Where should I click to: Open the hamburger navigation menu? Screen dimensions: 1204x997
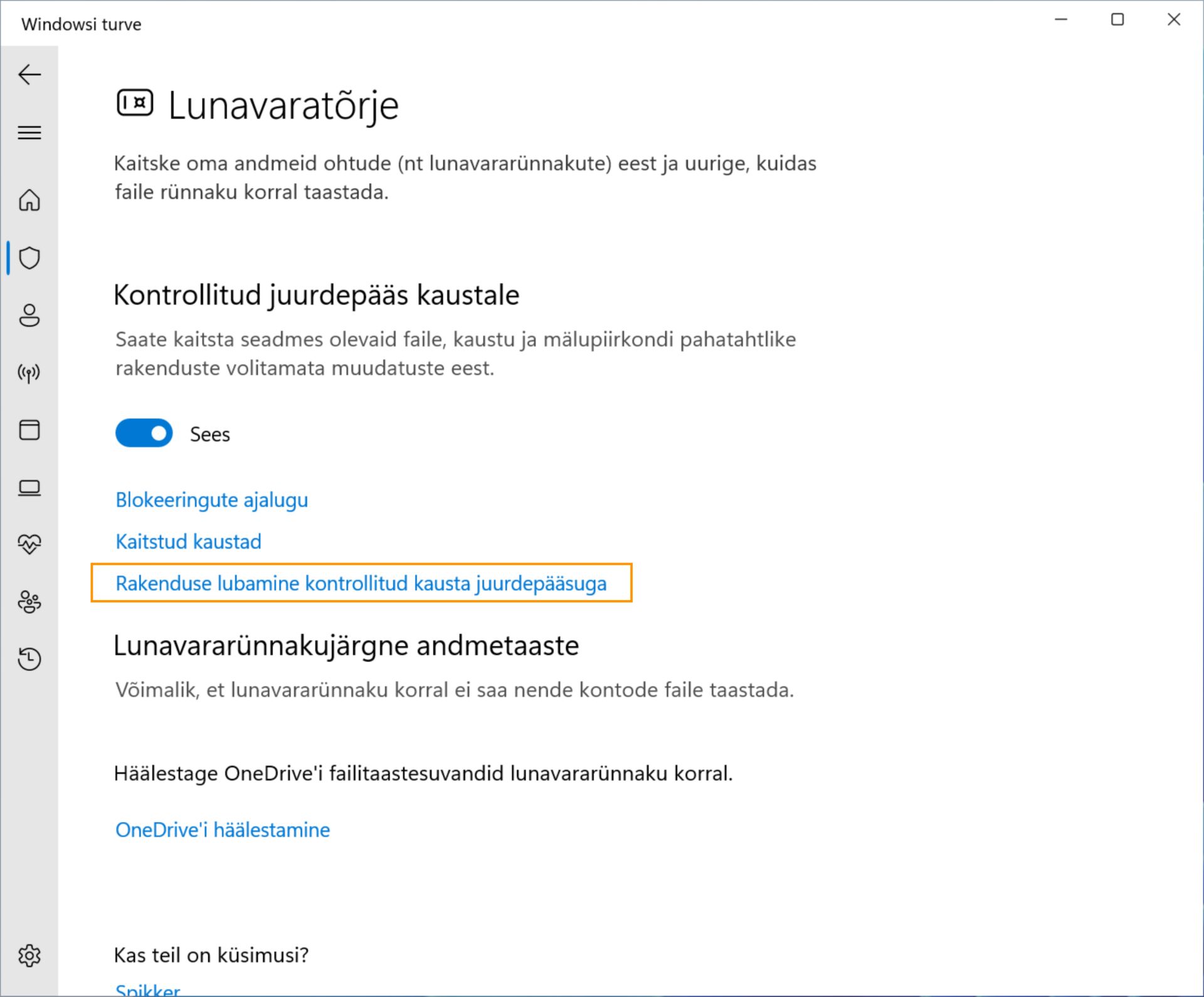click(29, 133)
